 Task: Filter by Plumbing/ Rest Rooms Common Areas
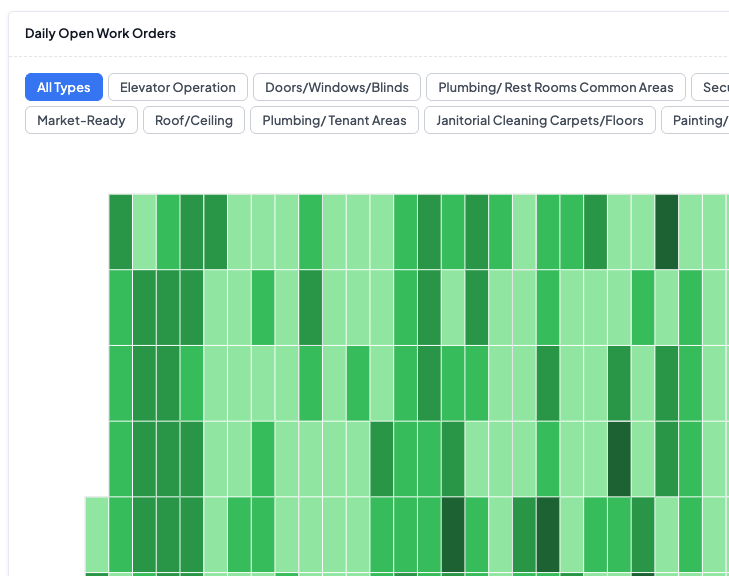click(x=556, y=87)
